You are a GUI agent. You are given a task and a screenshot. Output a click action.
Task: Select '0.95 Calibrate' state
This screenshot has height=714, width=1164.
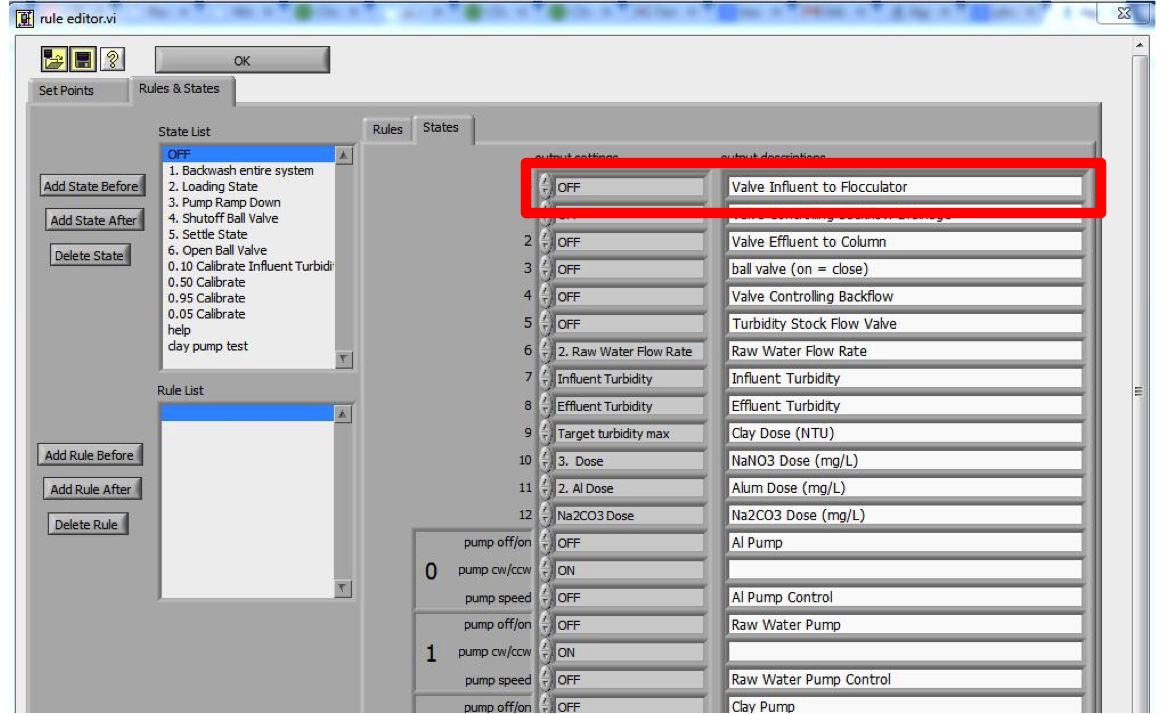[x=249, y=298]
